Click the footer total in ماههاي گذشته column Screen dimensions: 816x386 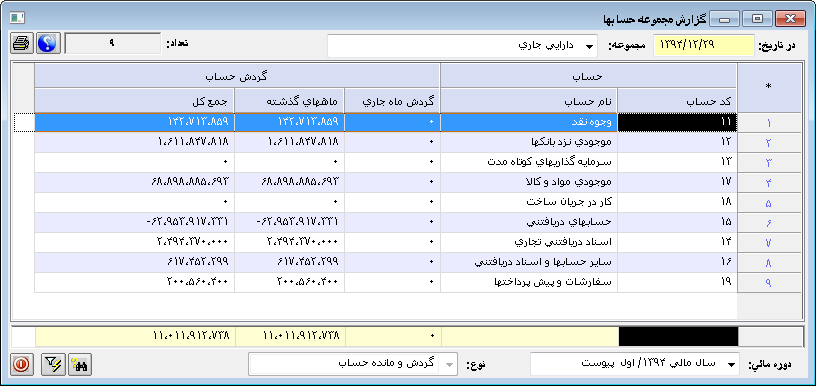[289, 337]
